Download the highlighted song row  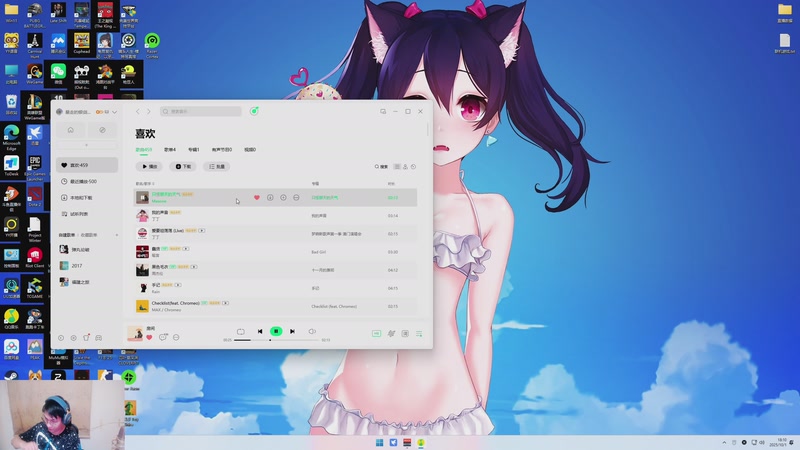pos(270,197)
